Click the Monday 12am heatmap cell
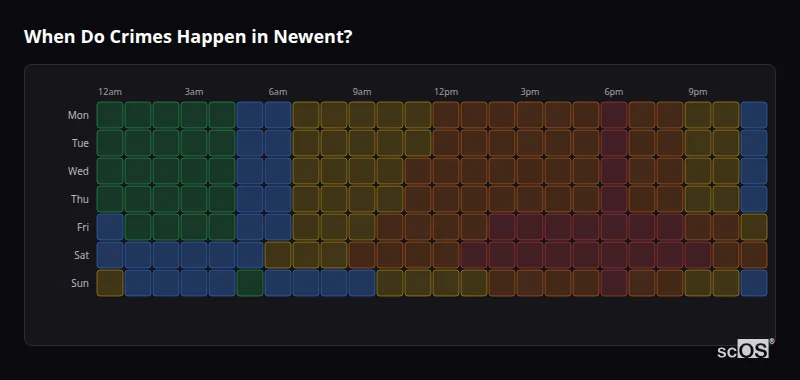Image resolution: width=800 pixels, height=380 pixels. (110, 115)
